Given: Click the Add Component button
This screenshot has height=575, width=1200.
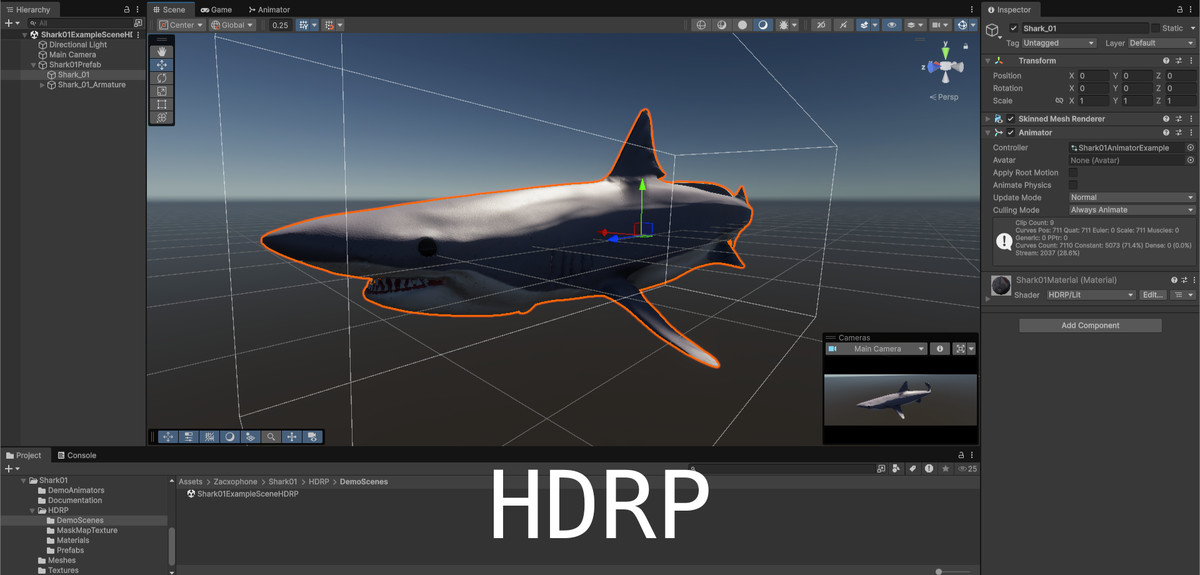Looking at the screenshot, I should tap(1090, 325).
